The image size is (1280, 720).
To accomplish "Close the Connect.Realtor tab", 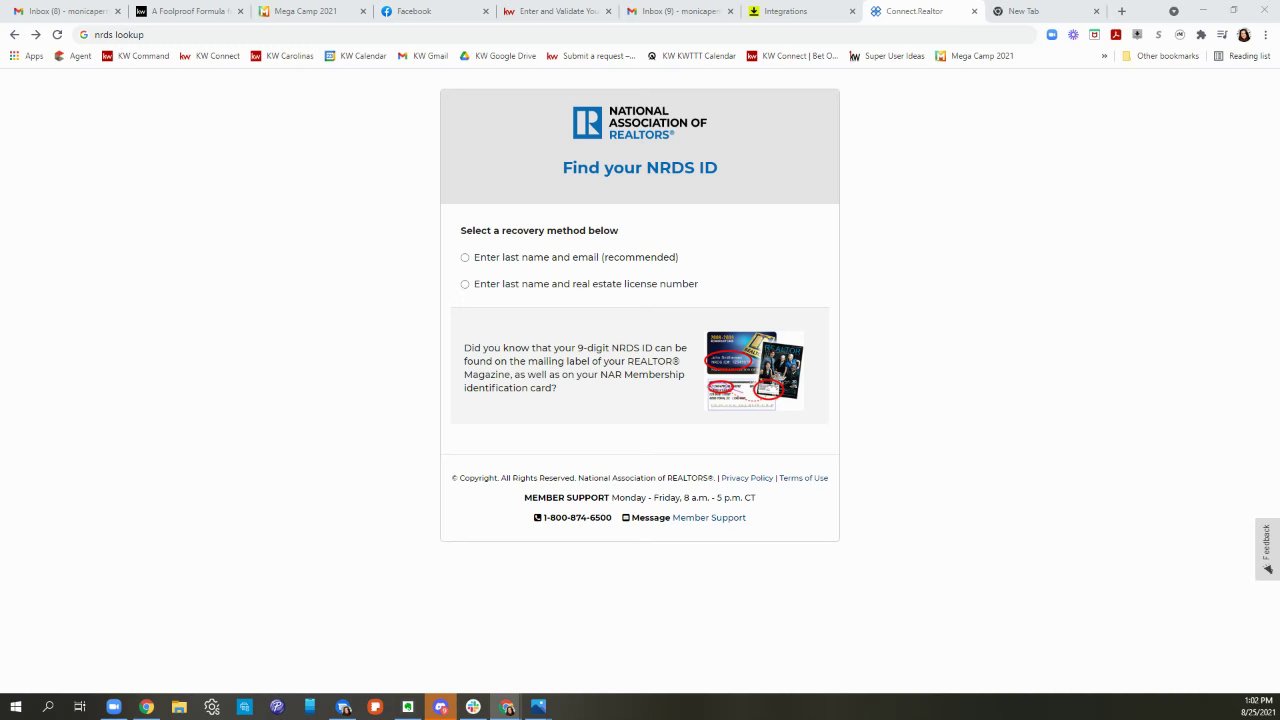I will tap(975, 11).
